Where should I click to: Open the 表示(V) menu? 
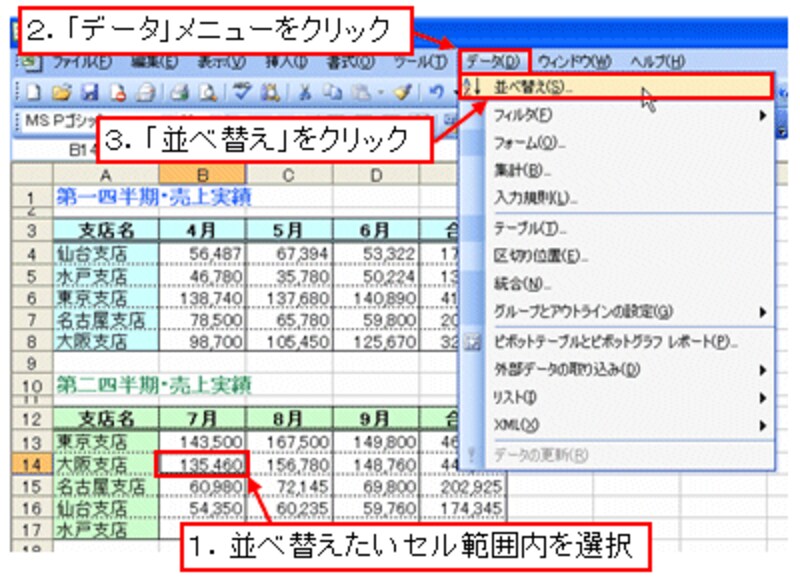click(x=221, y=62)
